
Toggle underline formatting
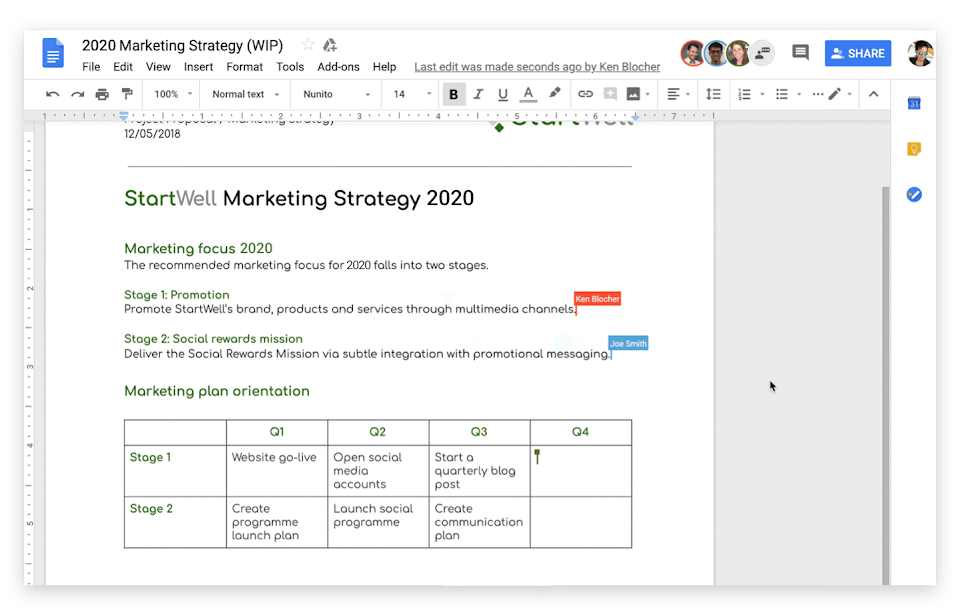(503, 94)
